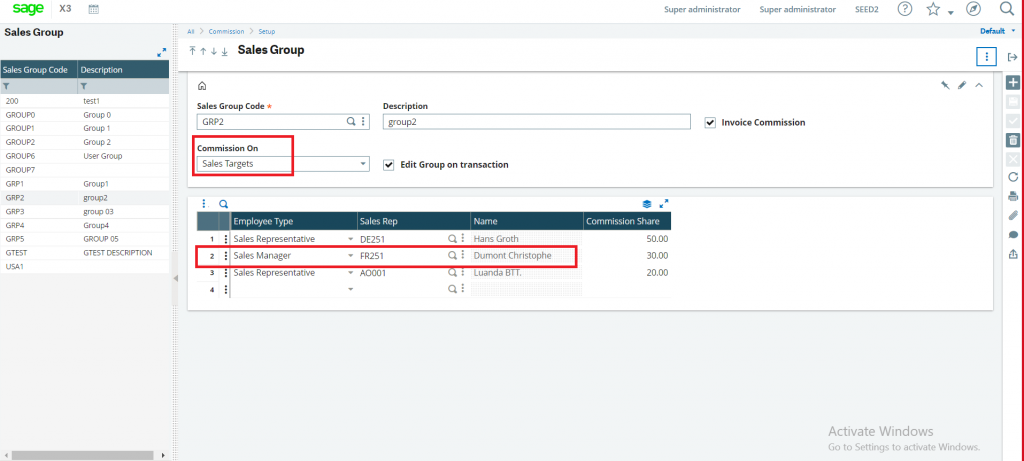Viewport: 1024px width, 461px height.
Task: Refresh the record with circular arrow
Action: 1013,177
